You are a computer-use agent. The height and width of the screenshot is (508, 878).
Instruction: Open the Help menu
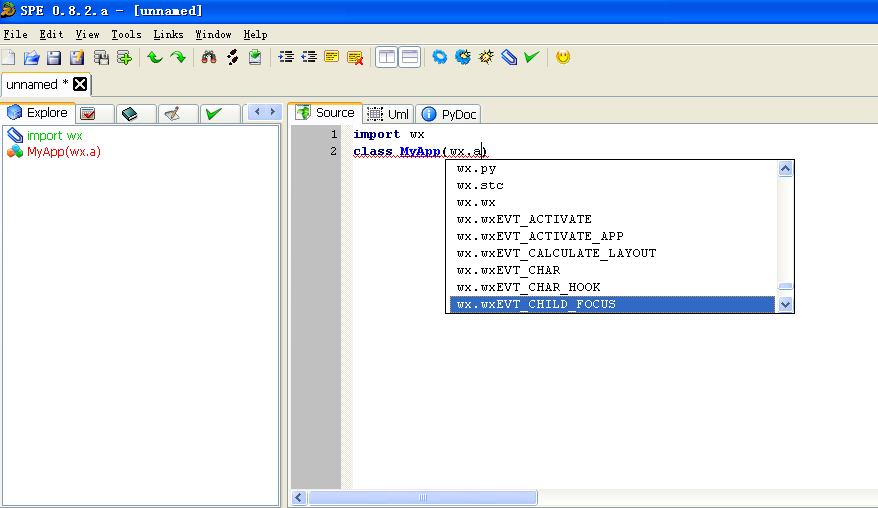[255, 35]
